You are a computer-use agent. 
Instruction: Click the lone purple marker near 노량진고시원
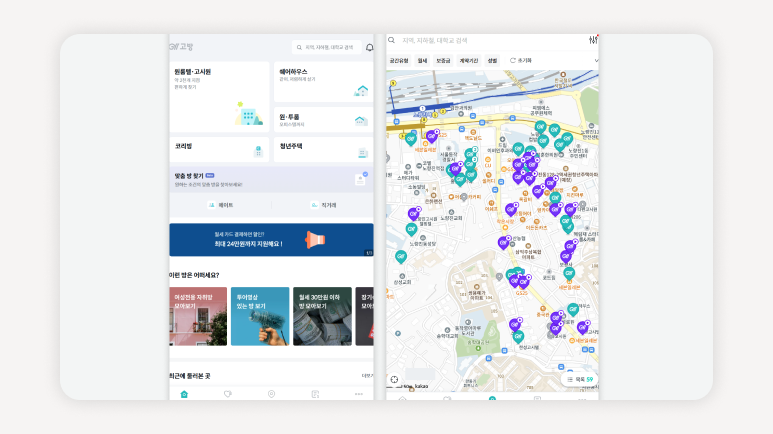pos(414,214)
